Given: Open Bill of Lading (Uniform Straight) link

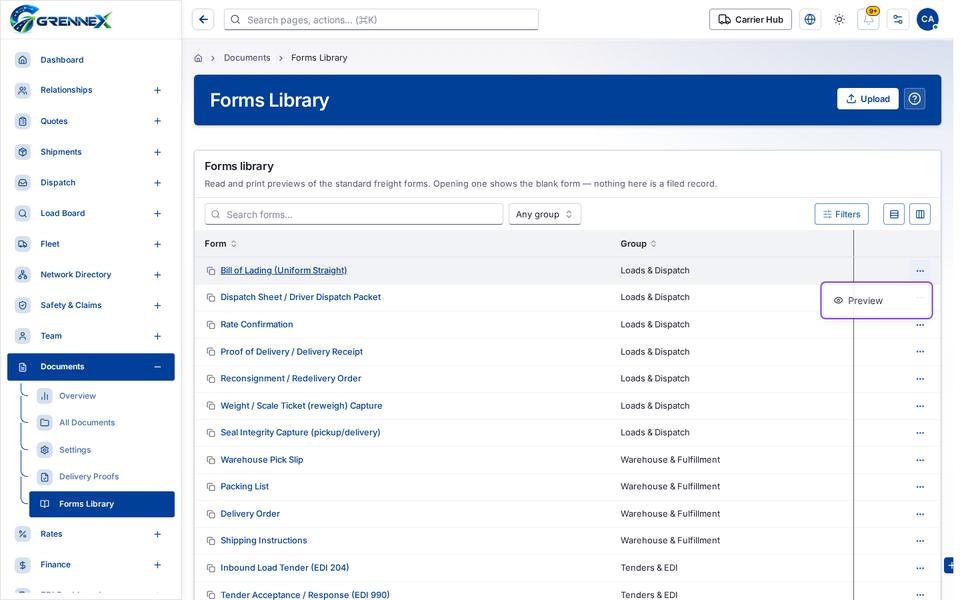Looking at the screenshot, I should click(283, 271).
